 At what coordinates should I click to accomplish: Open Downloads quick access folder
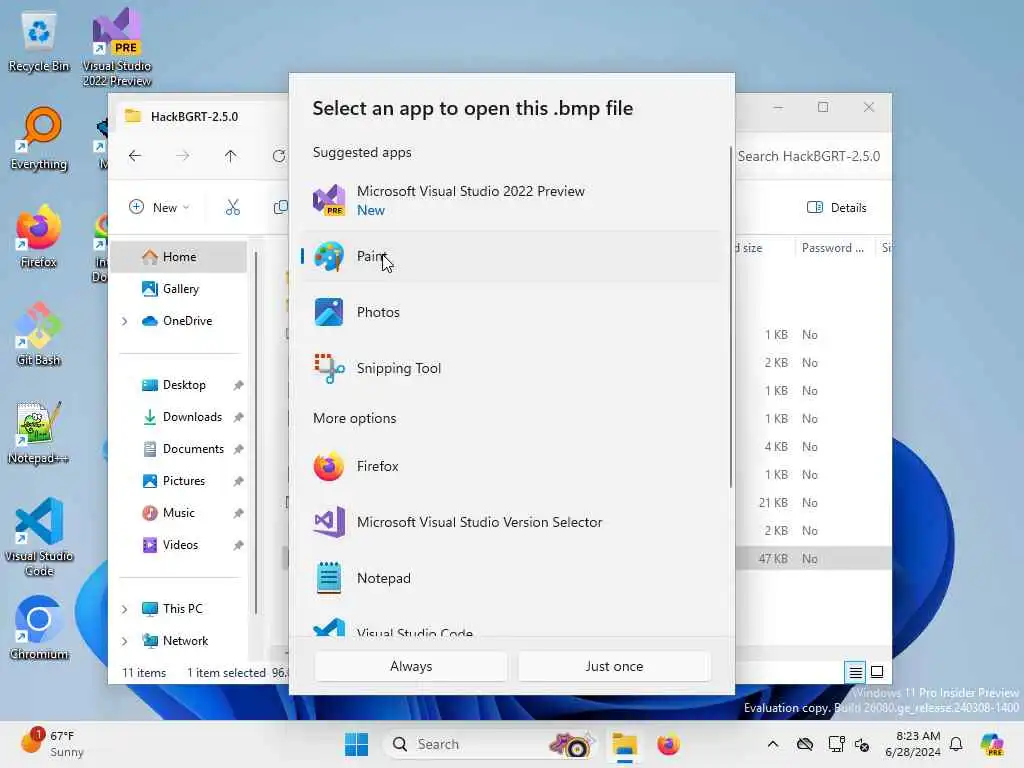click(192, 417)
